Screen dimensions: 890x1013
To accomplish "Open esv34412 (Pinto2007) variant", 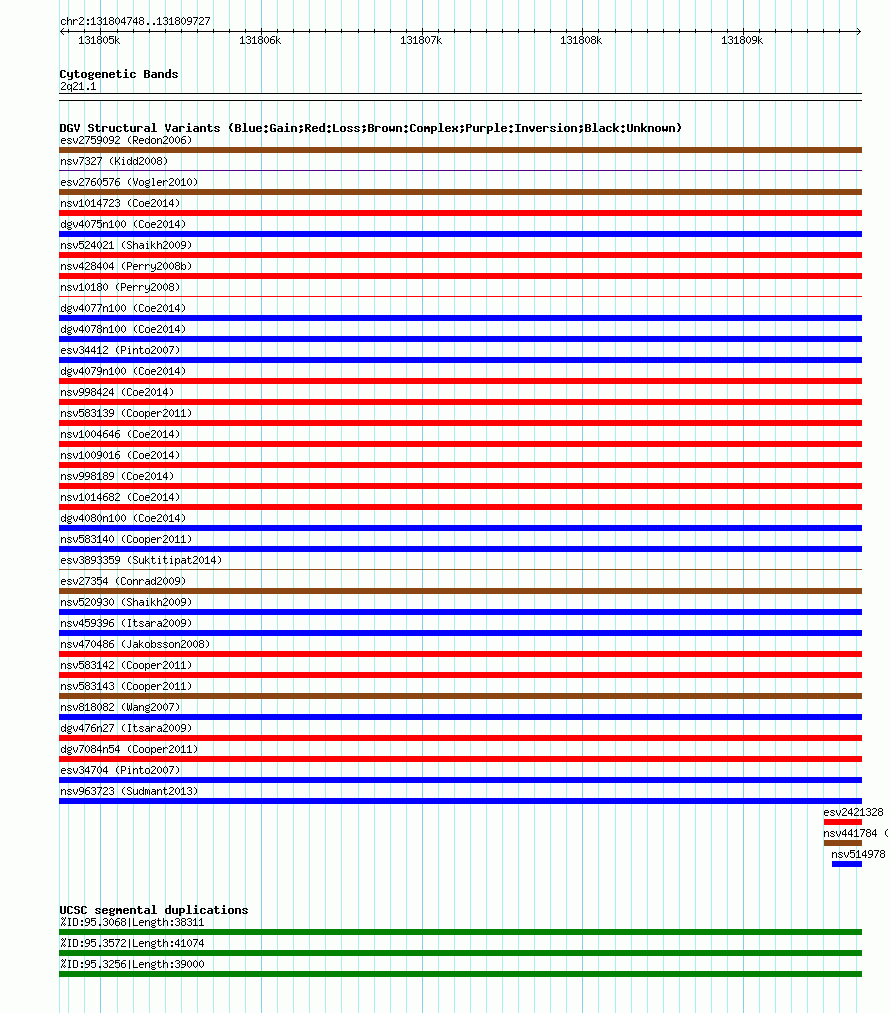I will [120, 350].
